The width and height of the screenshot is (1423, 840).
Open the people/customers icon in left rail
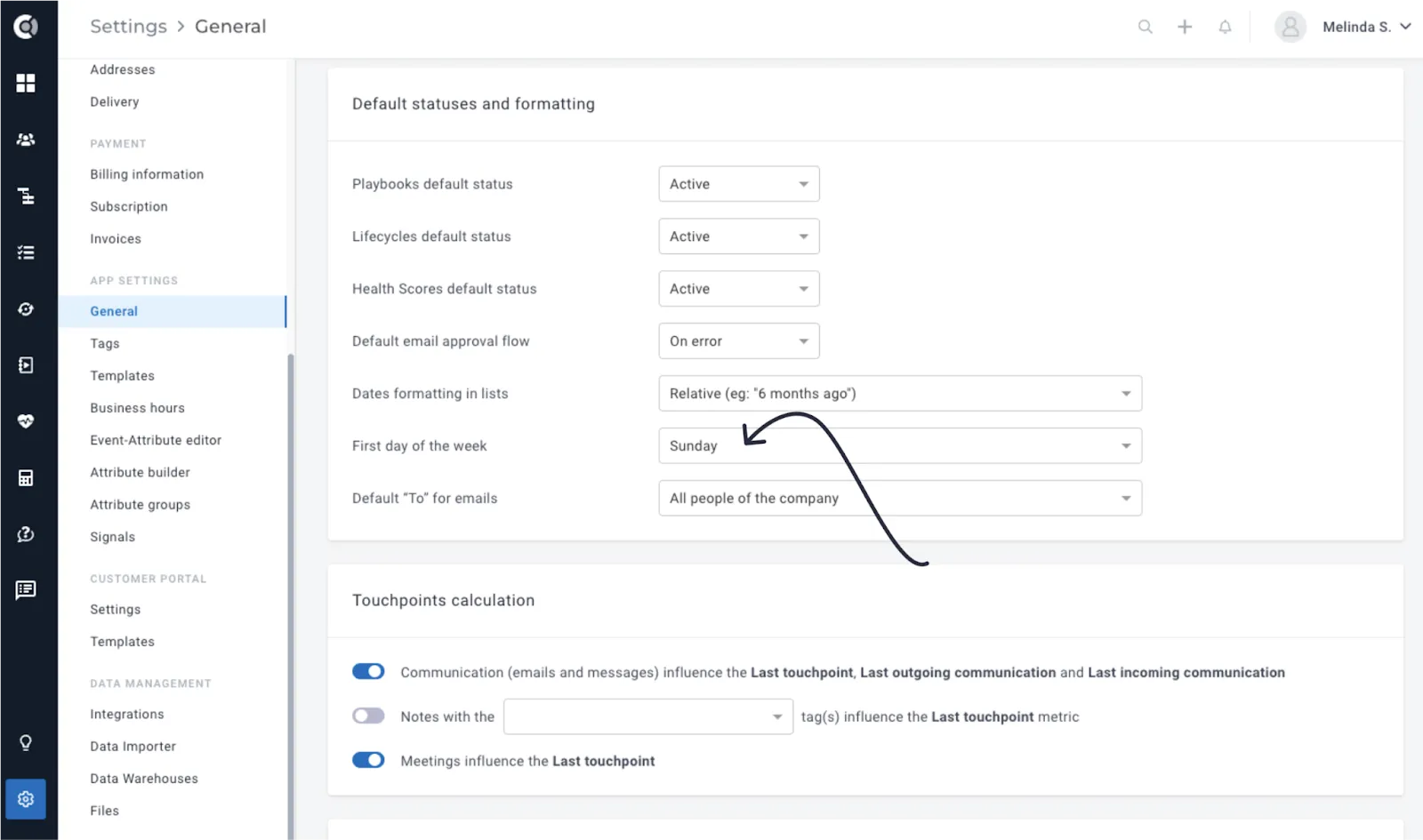coord(26,140)
